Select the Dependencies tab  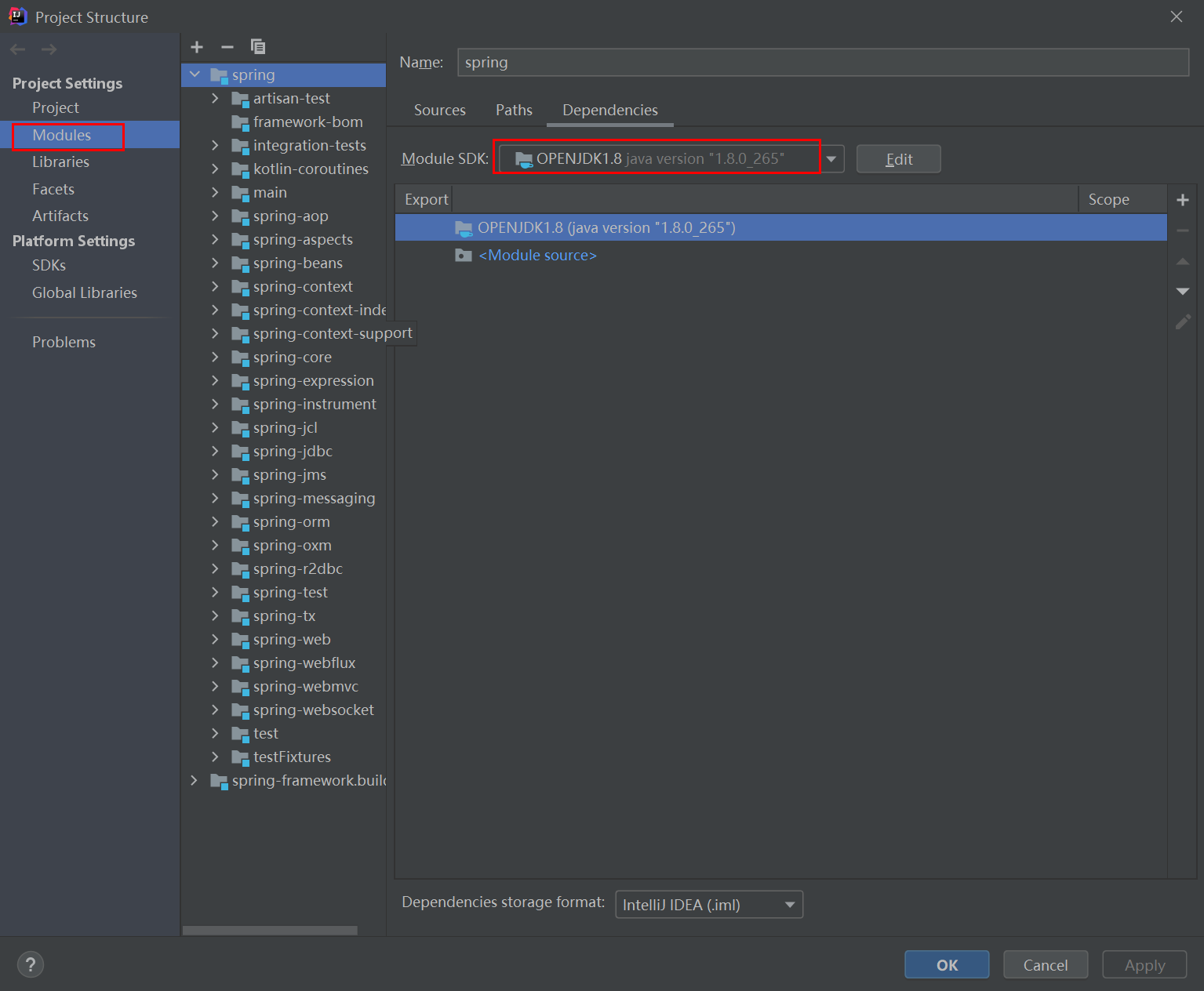[610, 110]
